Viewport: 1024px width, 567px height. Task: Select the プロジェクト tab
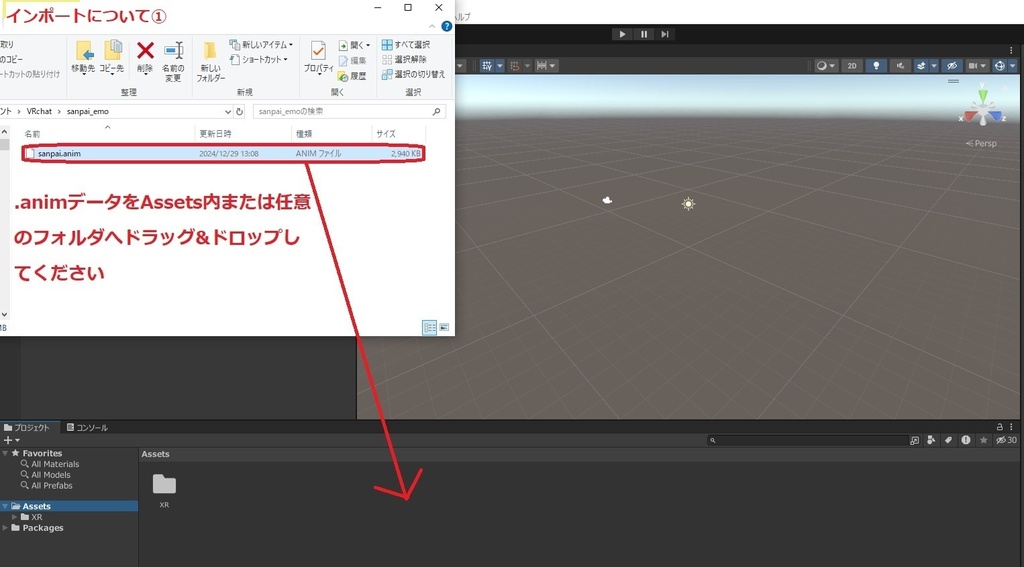pos(27,427)
